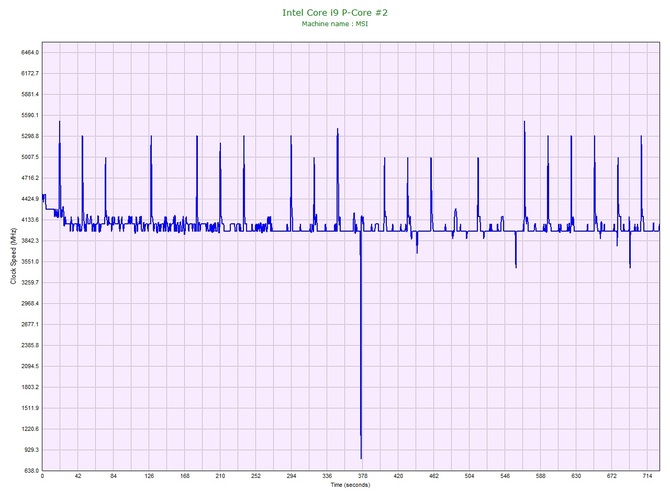
Task: Click the 84 tick on time axis
Action: (x=113, y=476)
